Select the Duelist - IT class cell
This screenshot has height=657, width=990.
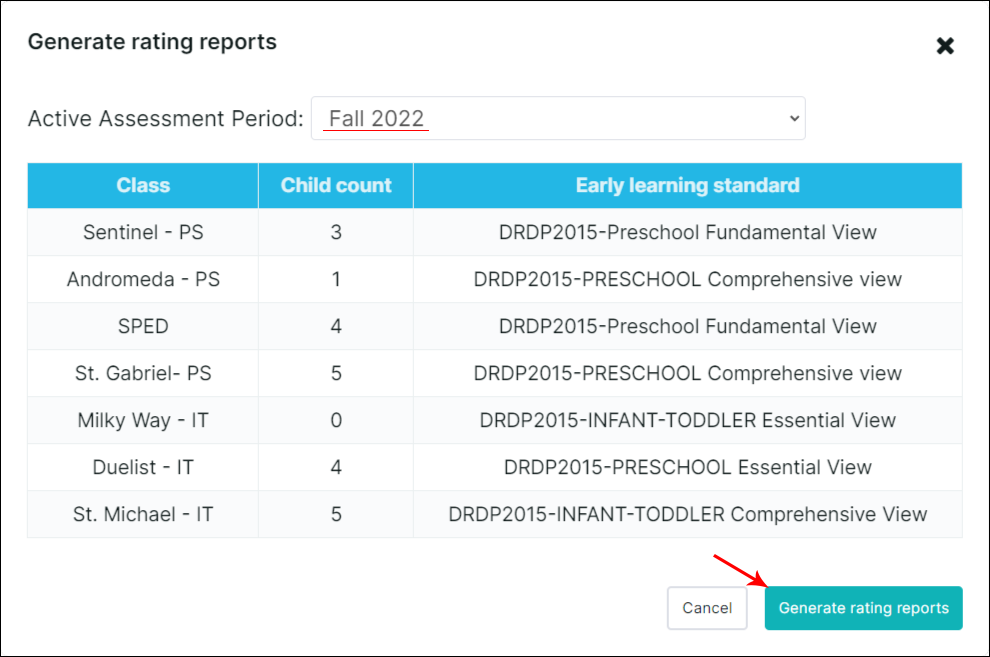pyautogui.click(x=143, y=467)
